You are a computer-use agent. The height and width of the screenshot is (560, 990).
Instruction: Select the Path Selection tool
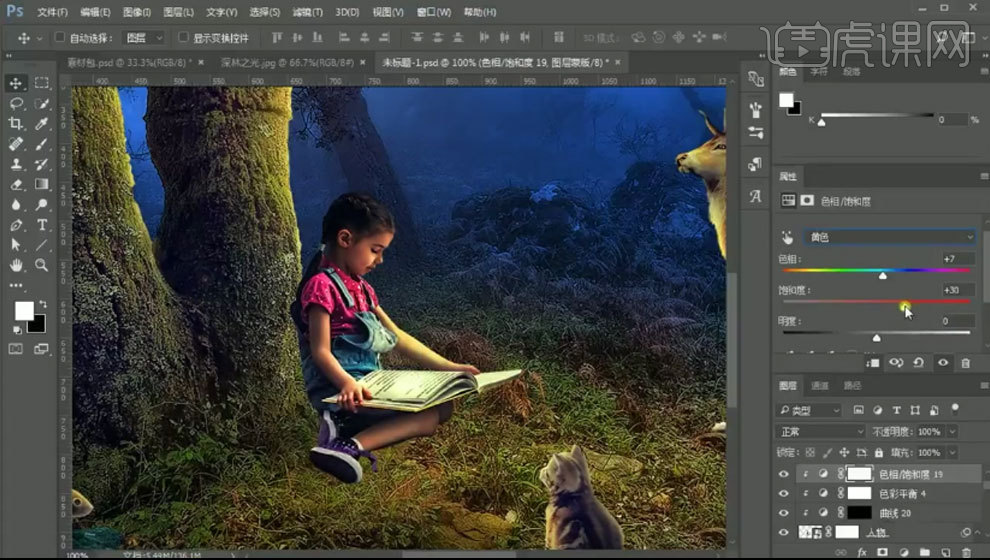(16, 245)
